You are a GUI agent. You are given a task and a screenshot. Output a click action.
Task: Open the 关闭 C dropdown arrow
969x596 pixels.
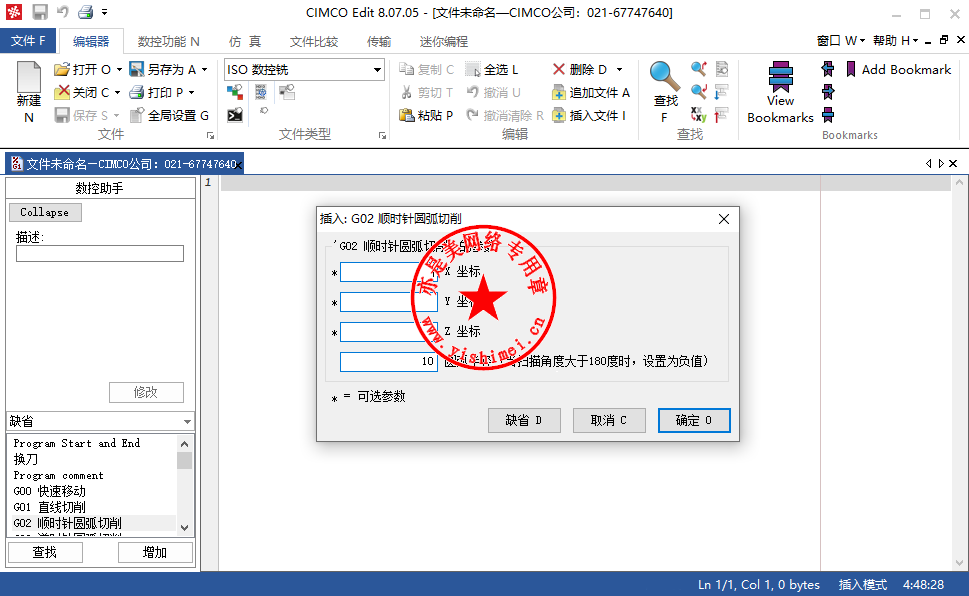(117, 92)
